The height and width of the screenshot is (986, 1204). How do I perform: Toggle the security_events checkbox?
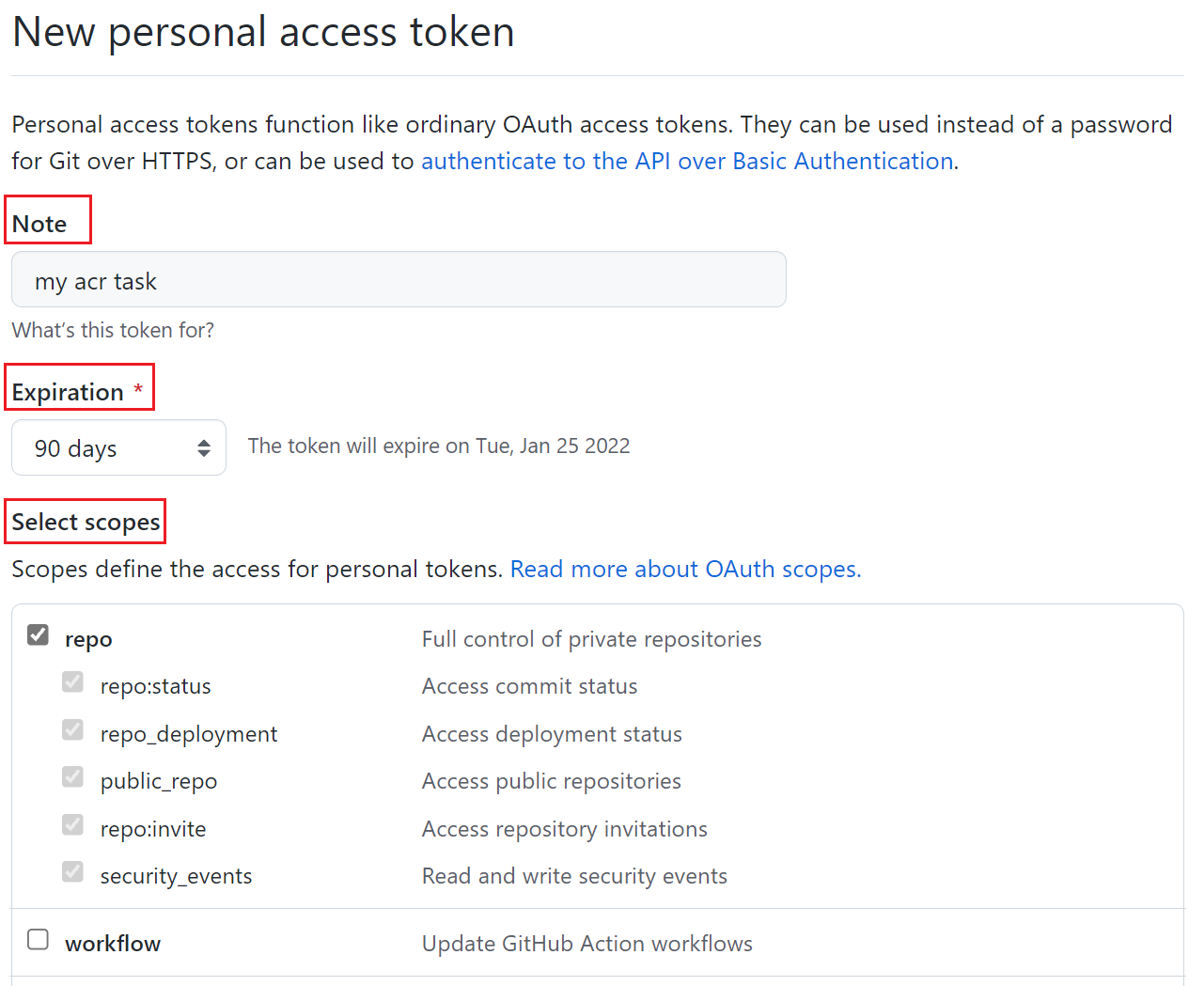pos(72,872)
